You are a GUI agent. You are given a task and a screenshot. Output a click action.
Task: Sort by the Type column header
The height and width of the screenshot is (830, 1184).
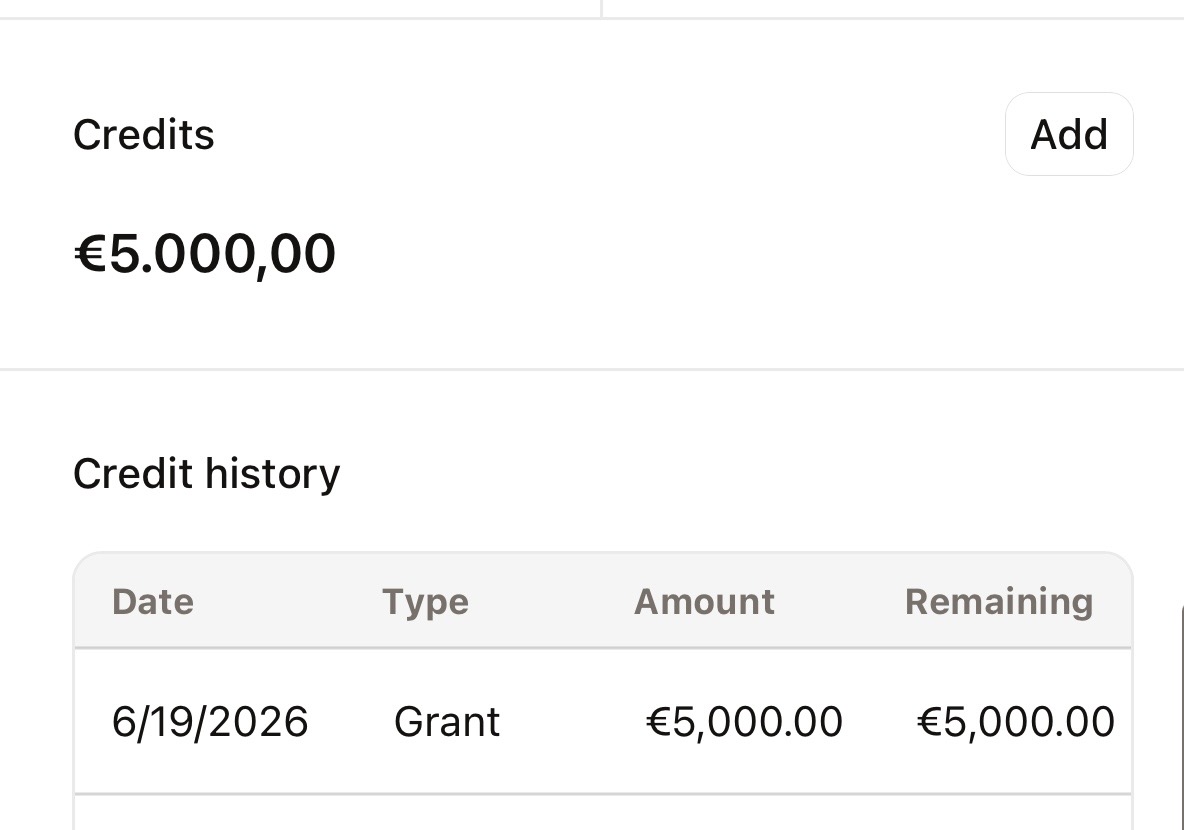425,603
